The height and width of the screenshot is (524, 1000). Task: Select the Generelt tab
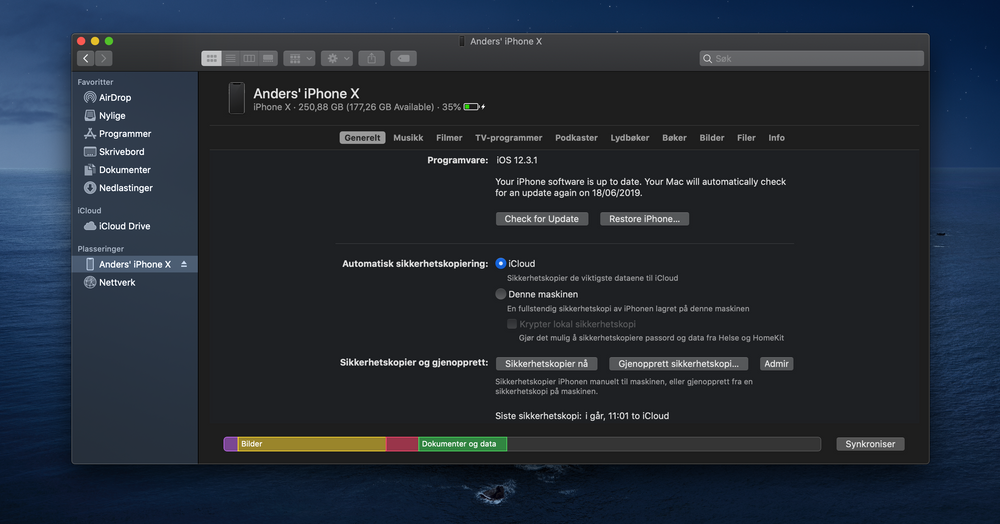click(362, 138)
